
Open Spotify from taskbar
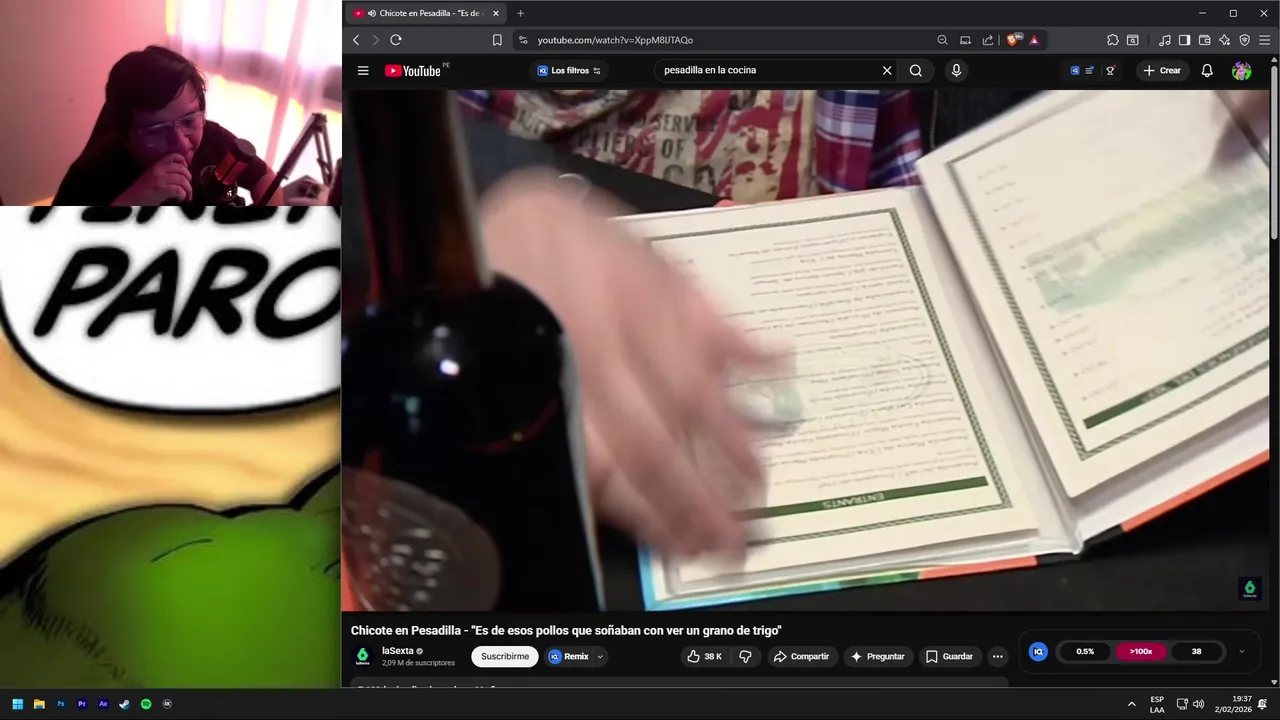[146, 704]
